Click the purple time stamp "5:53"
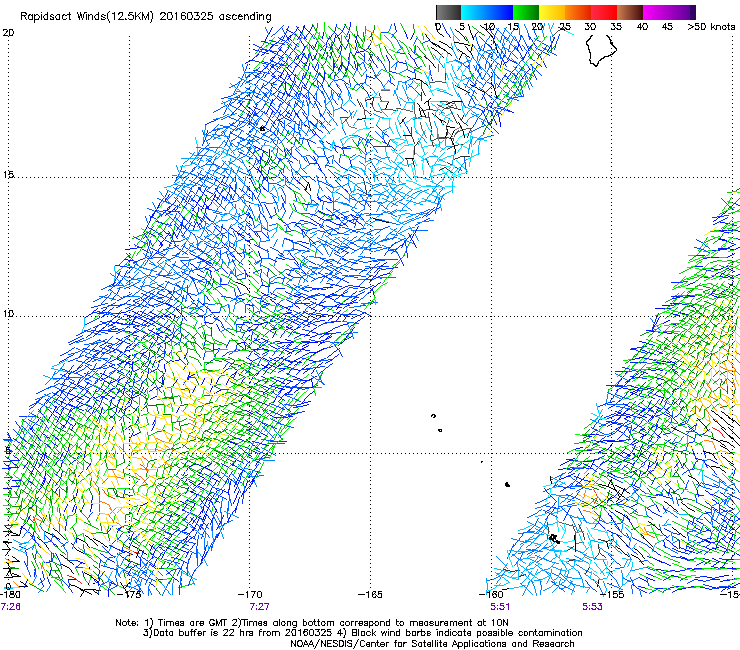 [592, 607]
